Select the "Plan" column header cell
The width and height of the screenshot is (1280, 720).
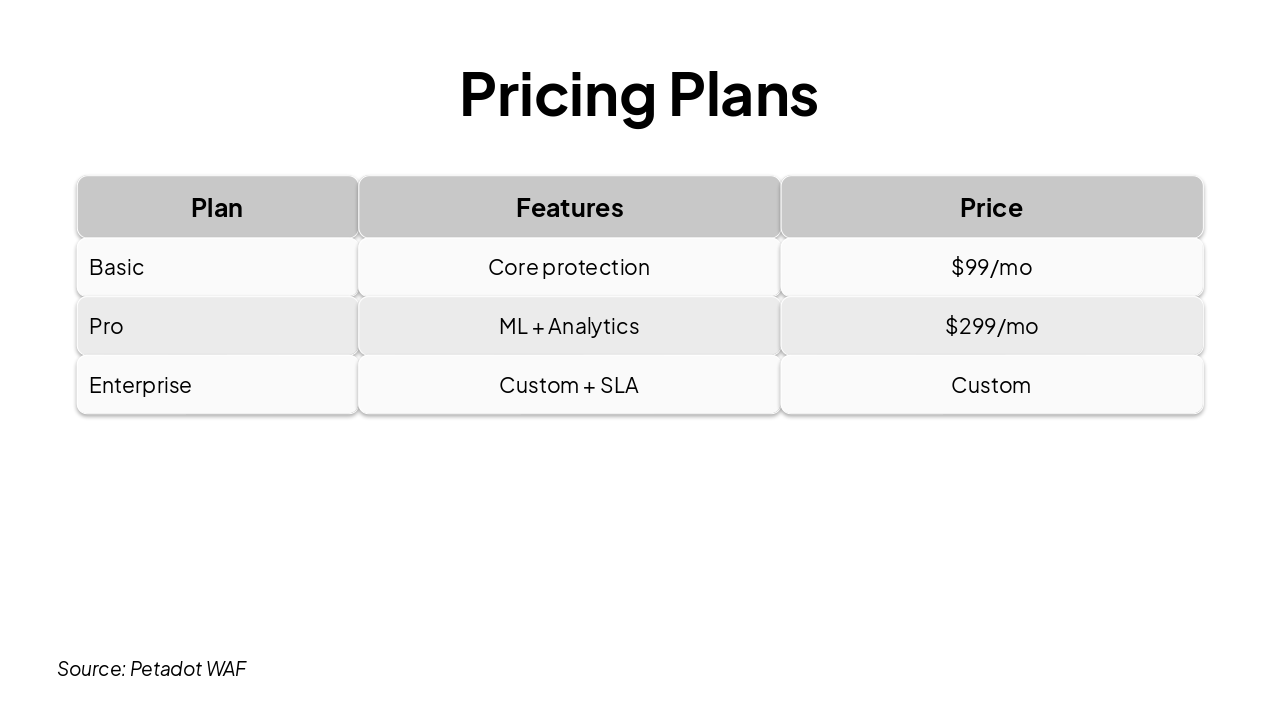[x=217, y=208]
